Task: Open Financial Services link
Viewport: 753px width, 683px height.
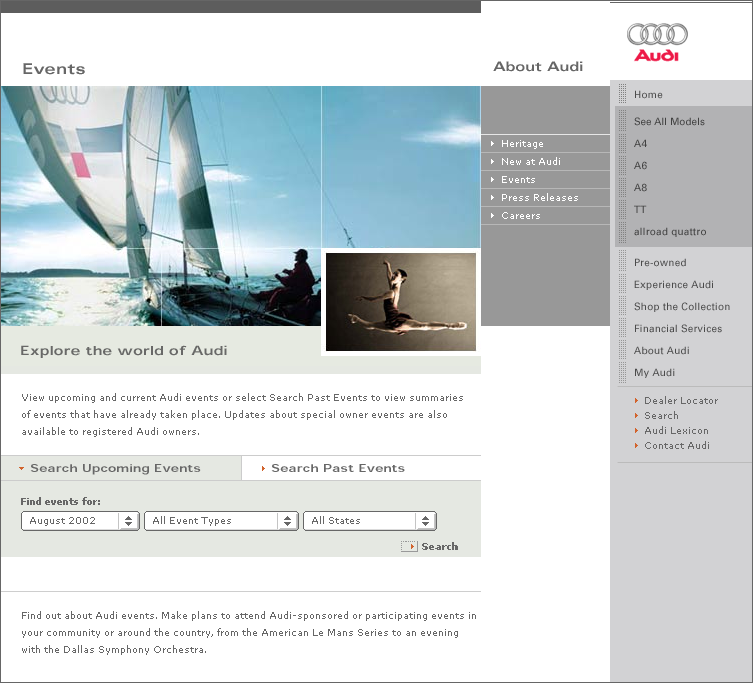Action: [678, 329]
